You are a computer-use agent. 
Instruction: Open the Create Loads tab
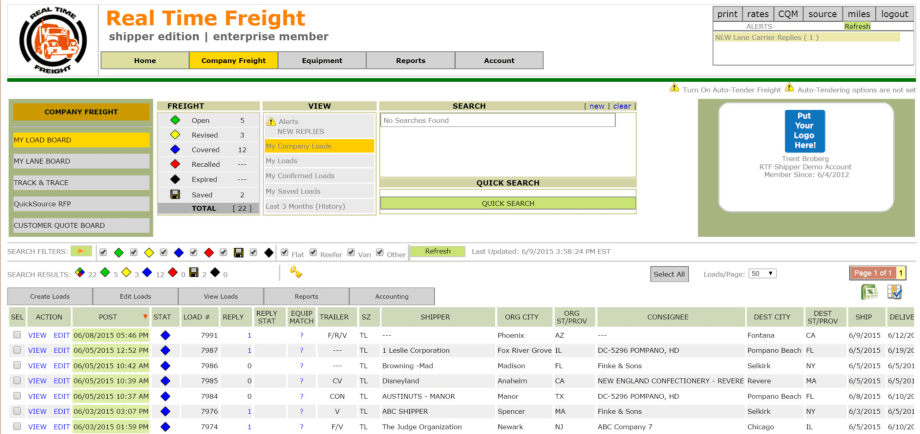click(x=50, y=296)
